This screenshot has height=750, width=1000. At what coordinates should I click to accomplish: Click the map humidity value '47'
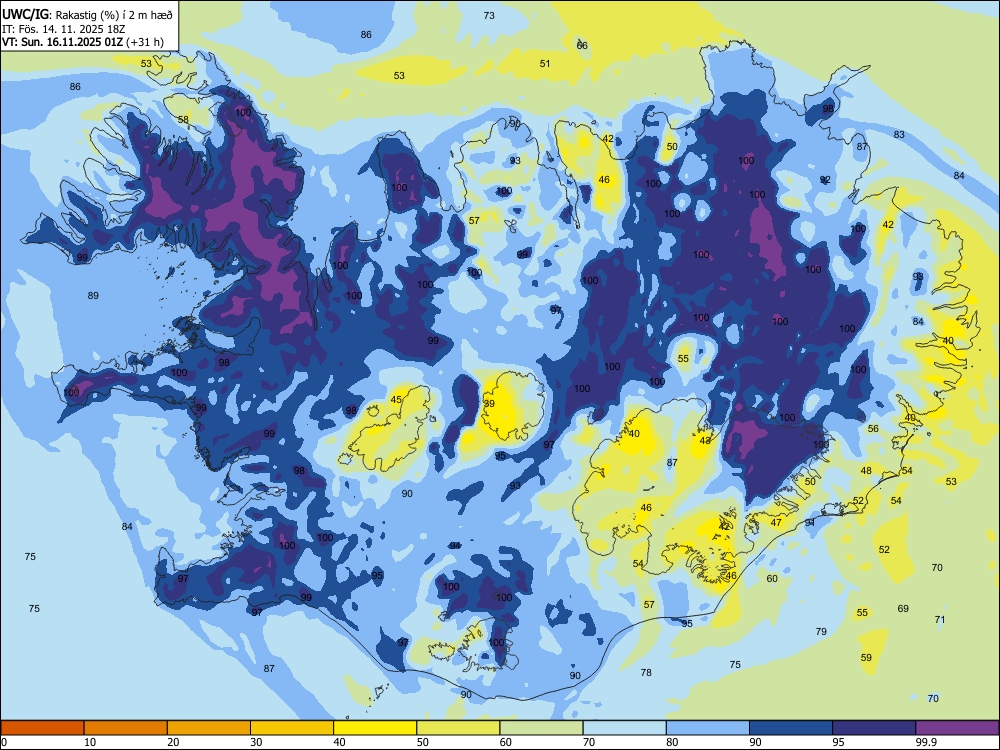[x=776, y=522]
